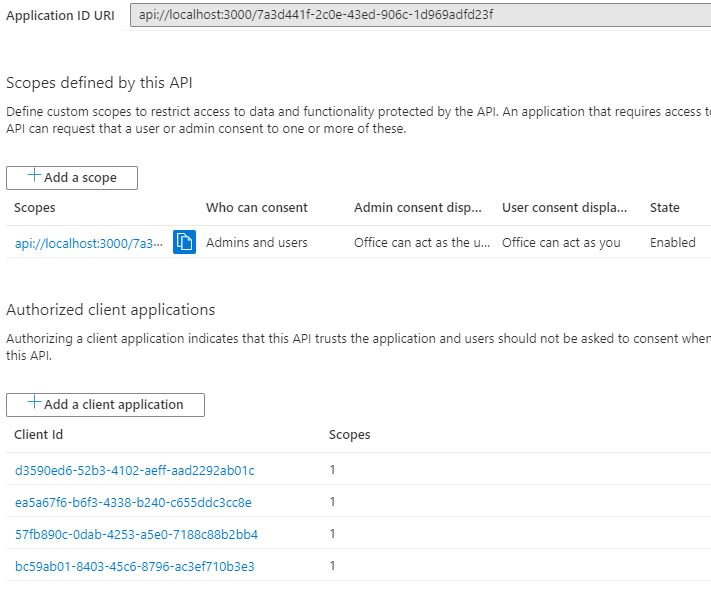Select client ID starting with bc59ab01
This screenshot has height=593, width=711.
(135, 566)
